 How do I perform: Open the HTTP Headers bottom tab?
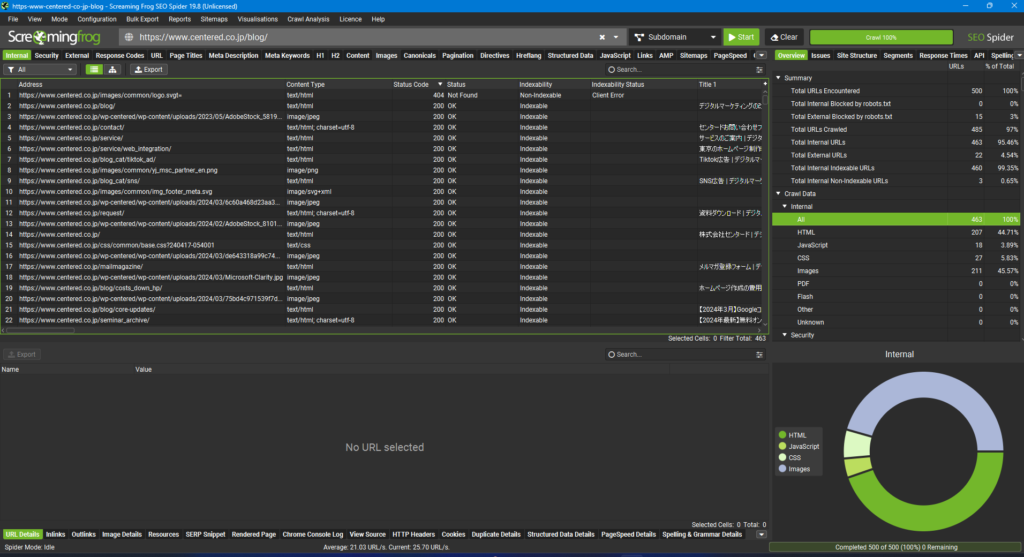point(413,534)
